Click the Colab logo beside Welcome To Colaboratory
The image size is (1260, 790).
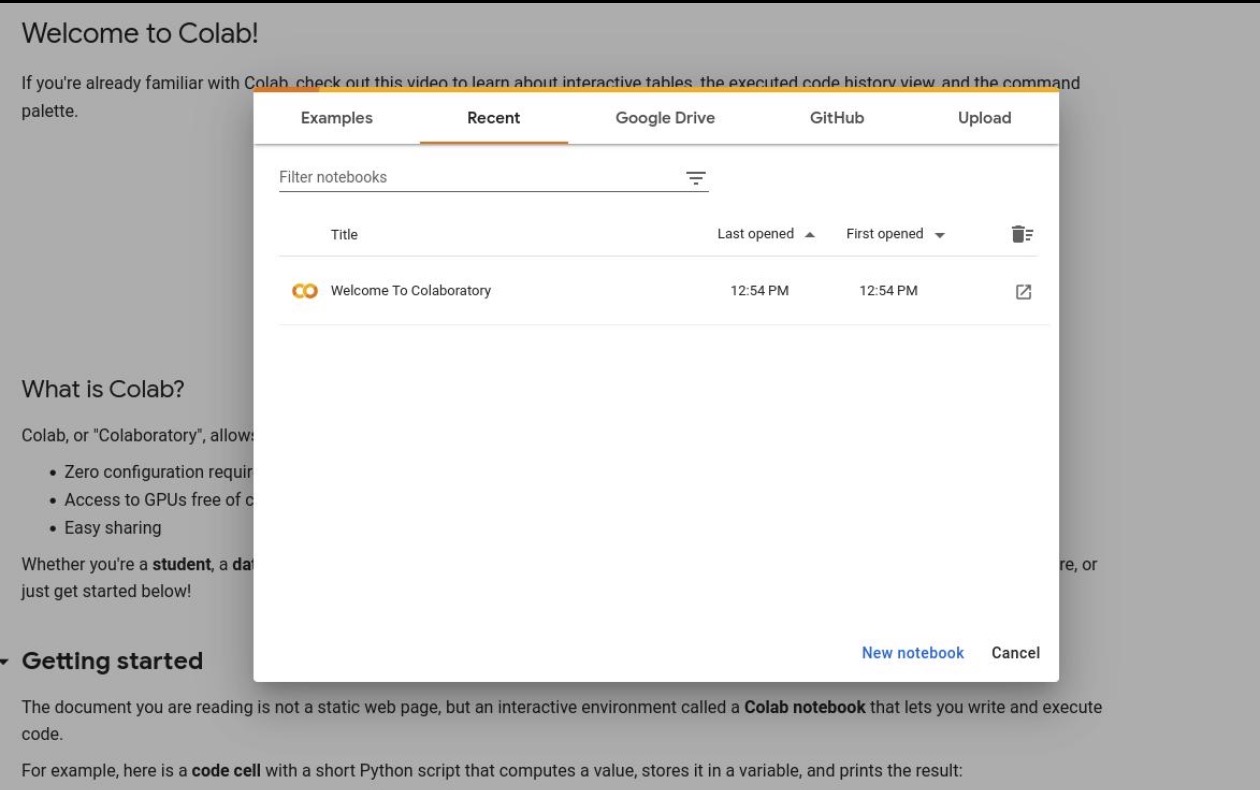[x=304, y=291]
